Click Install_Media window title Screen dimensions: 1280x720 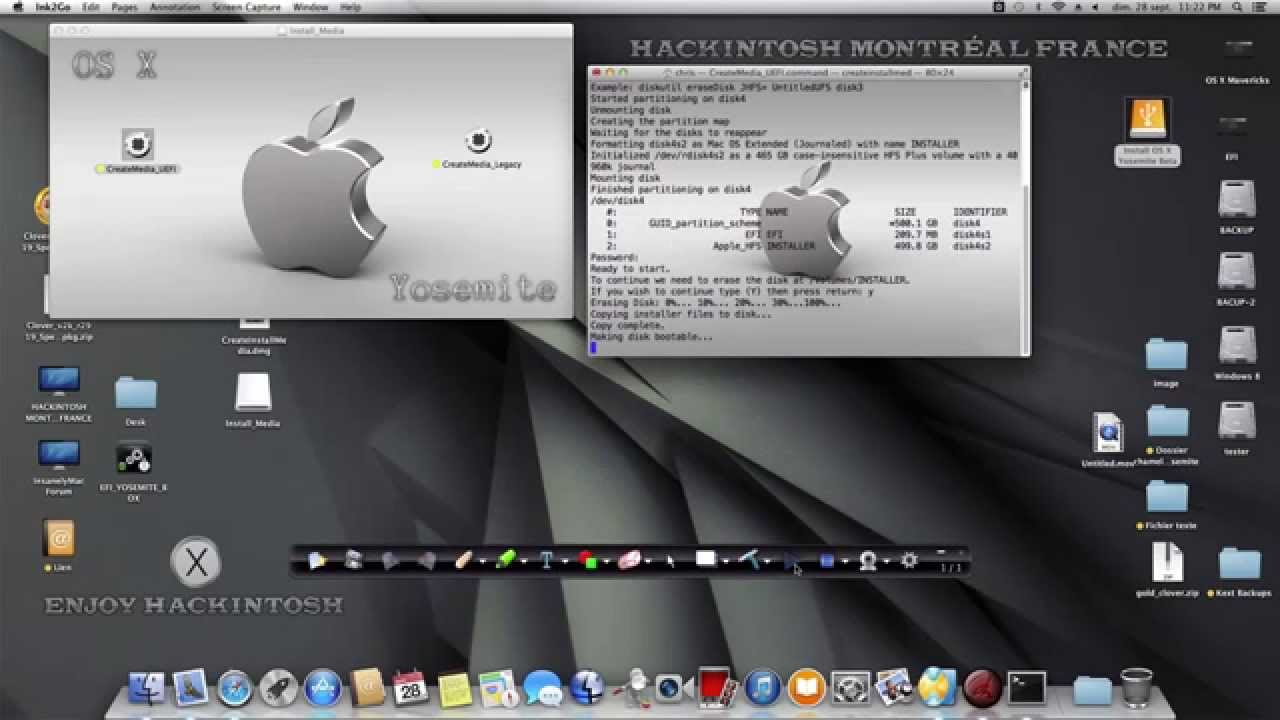pos(316,31)
